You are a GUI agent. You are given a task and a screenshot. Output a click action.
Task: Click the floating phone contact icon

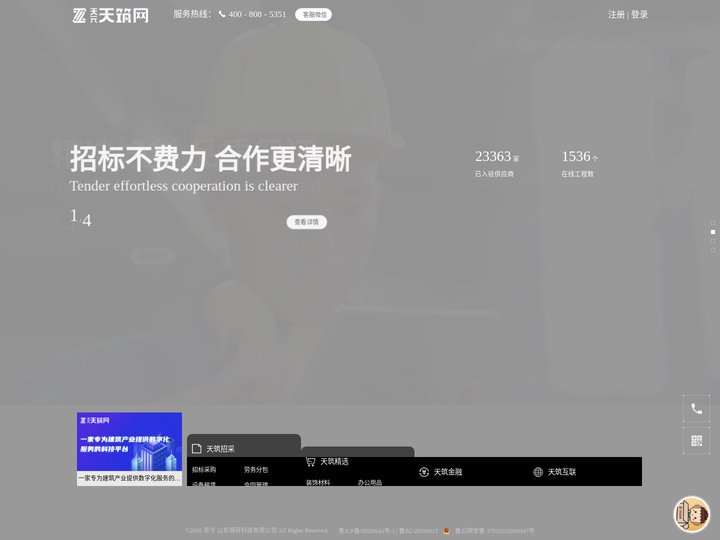[697, 409]
